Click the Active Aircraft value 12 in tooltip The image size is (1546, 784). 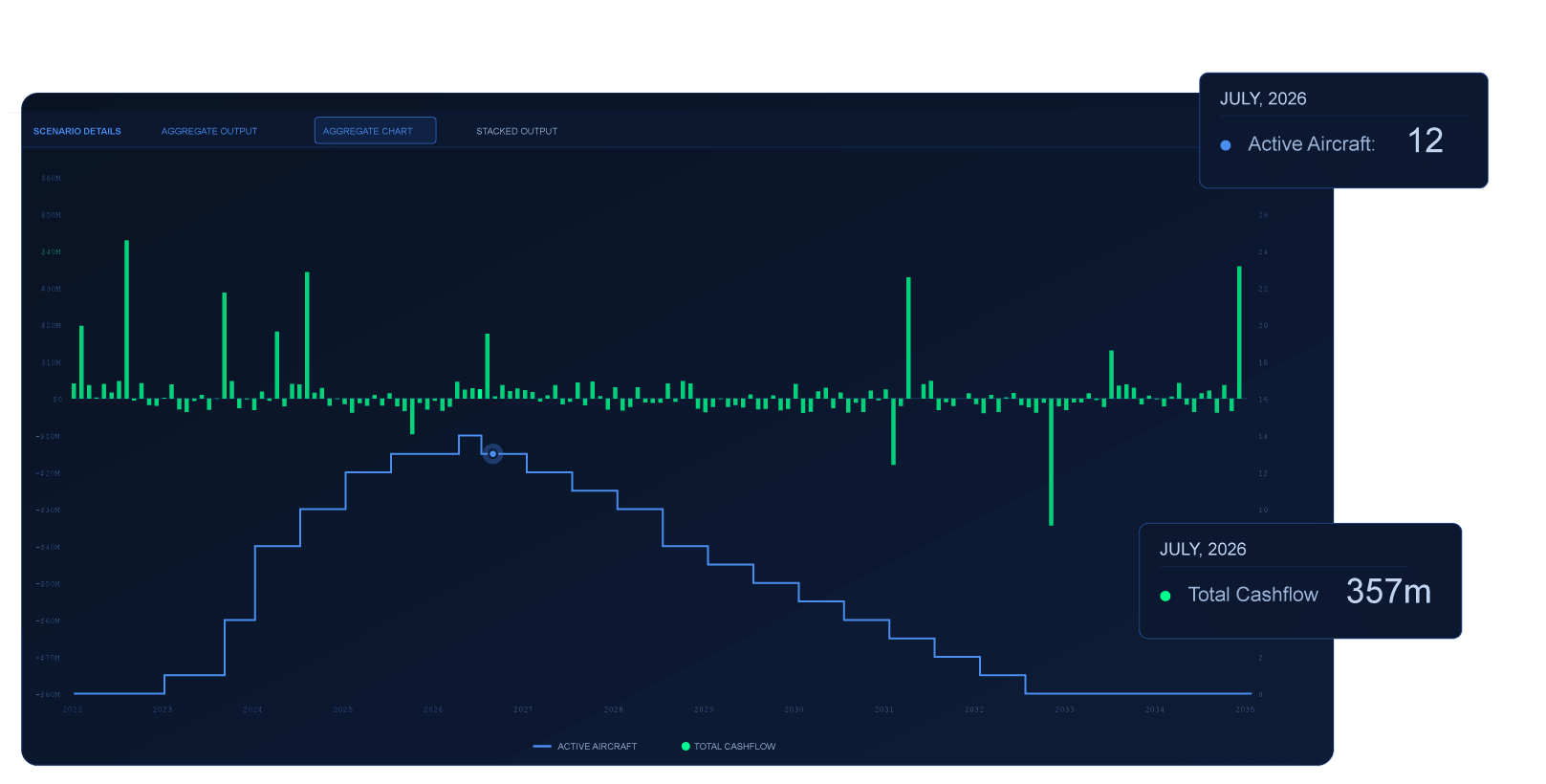(x=1425, y=142)
